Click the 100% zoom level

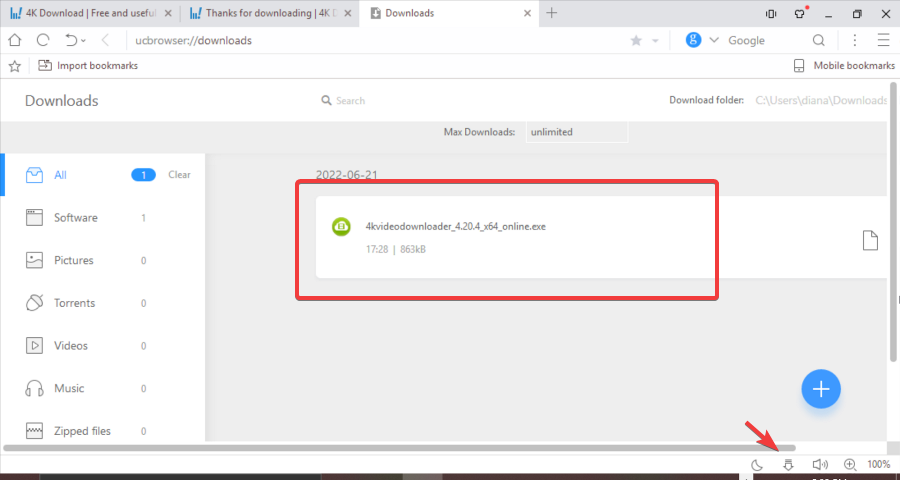tap(878, 464)
